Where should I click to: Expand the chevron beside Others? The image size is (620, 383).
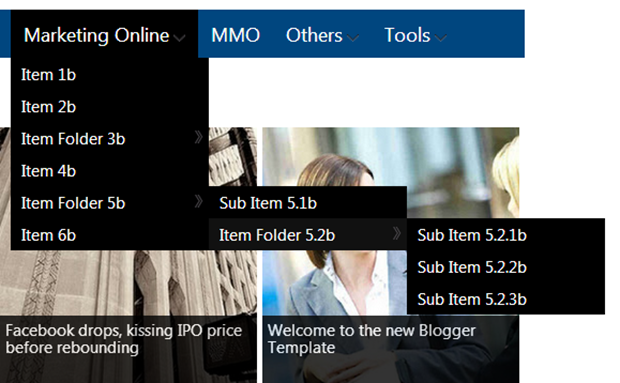(353, 38)
